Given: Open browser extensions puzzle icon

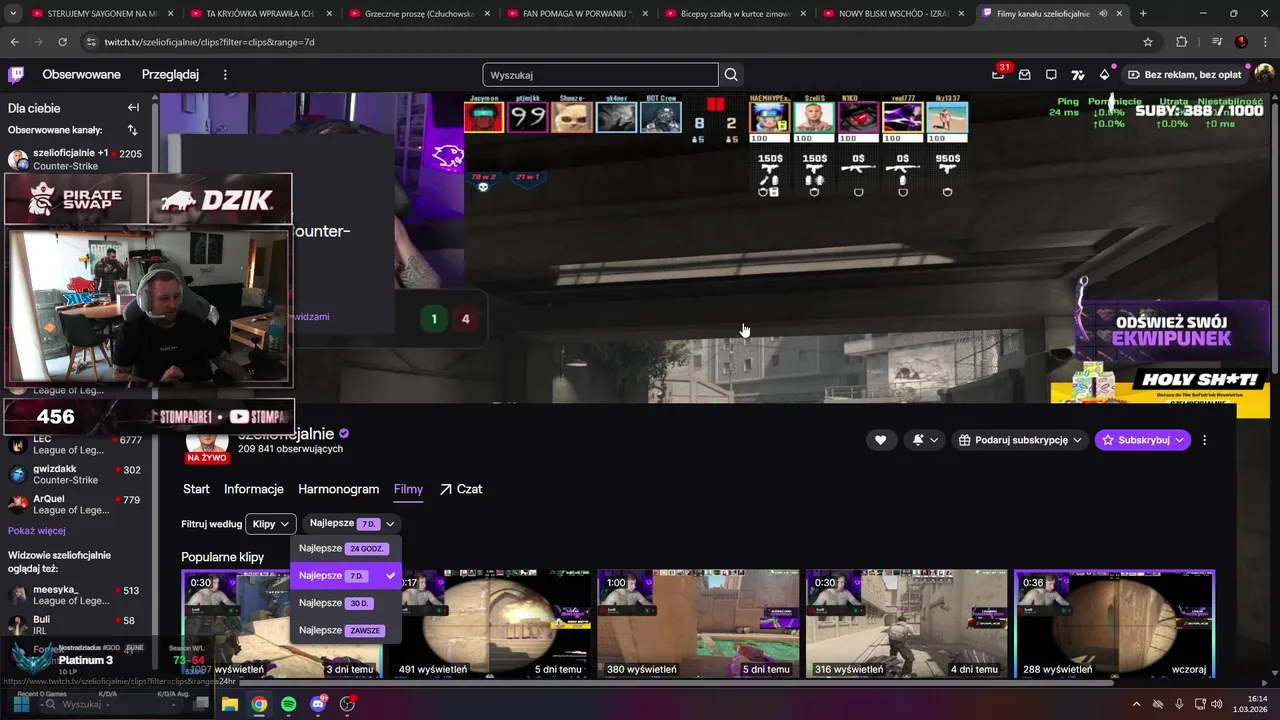Looking at the screenshot, I should [x=1181, y=42].
